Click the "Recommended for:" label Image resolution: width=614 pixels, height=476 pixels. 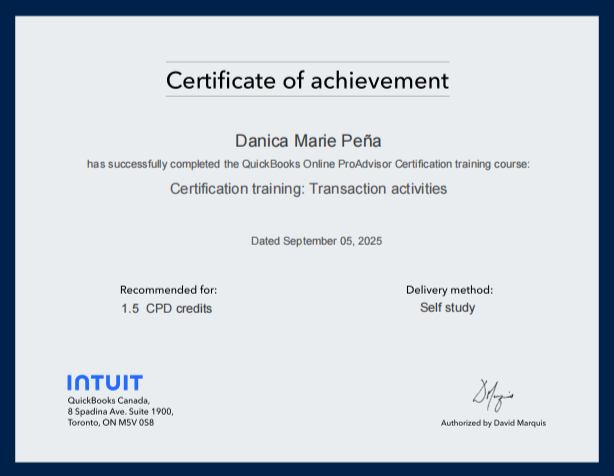[x=168, y=290]
